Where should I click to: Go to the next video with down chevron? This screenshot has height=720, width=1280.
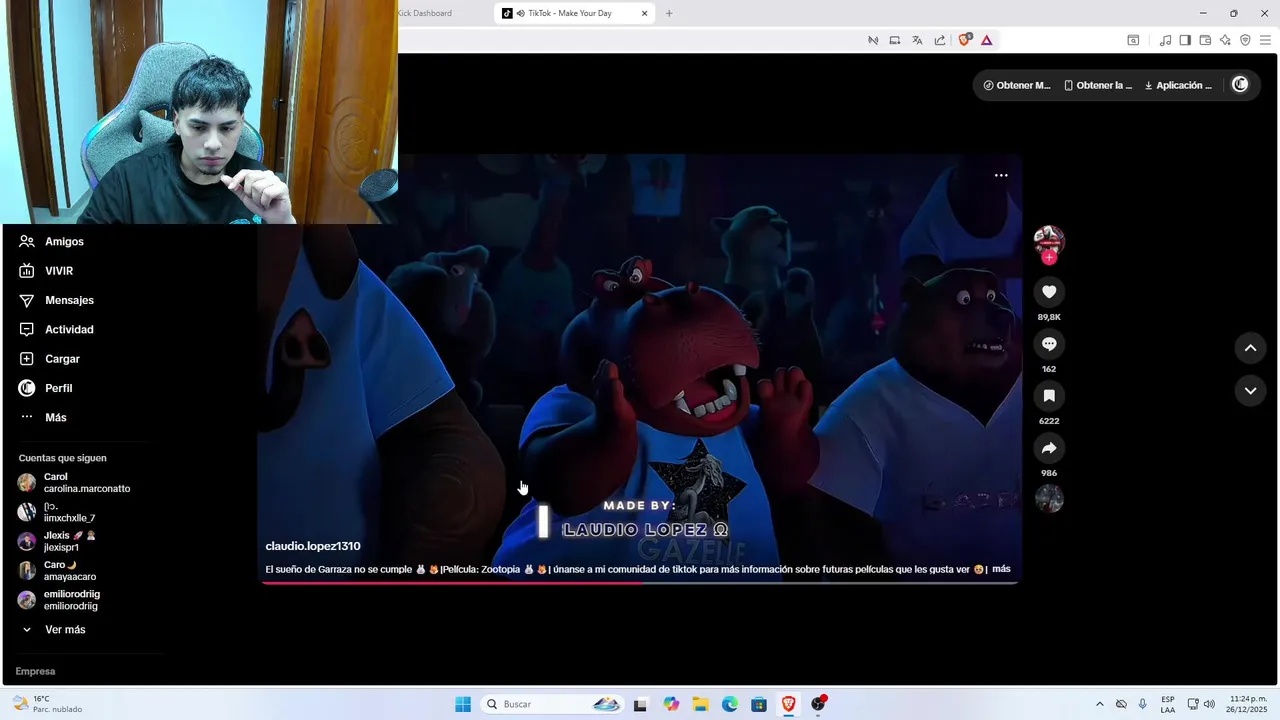(1250, 391)
